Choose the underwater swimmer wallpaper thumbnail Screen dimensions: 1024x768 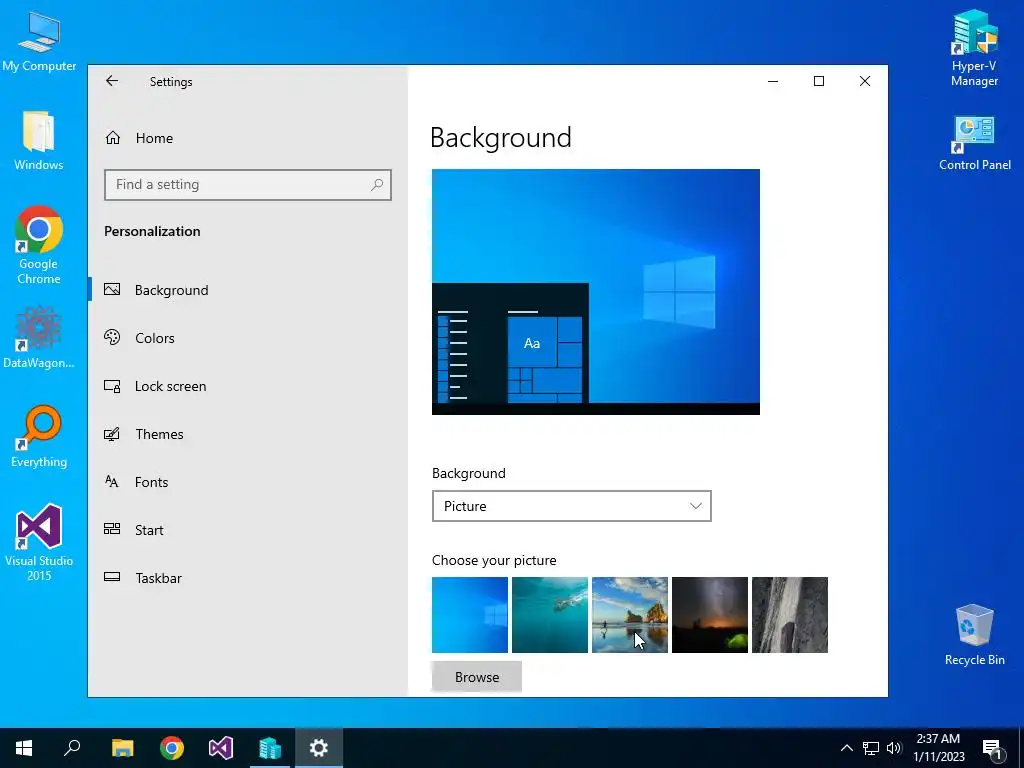(x=550, y=615)
